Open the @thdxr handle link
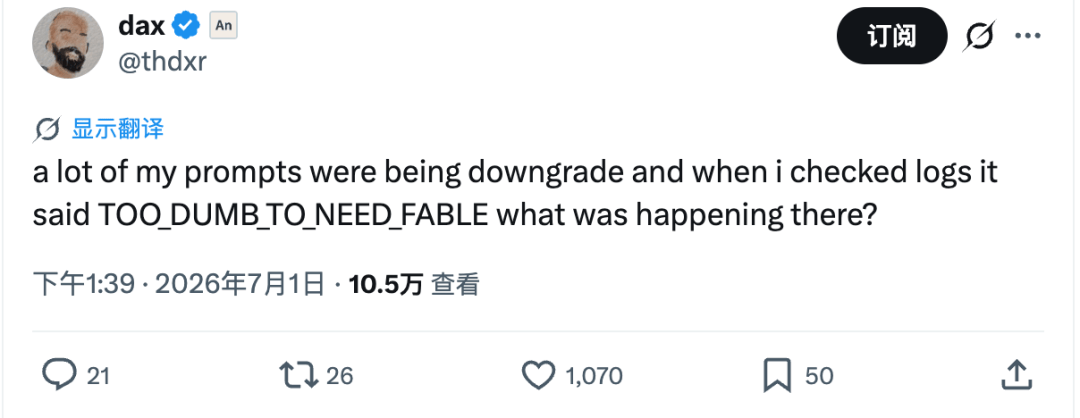Screen dimensions: 1080x418 tap(163, 62)
